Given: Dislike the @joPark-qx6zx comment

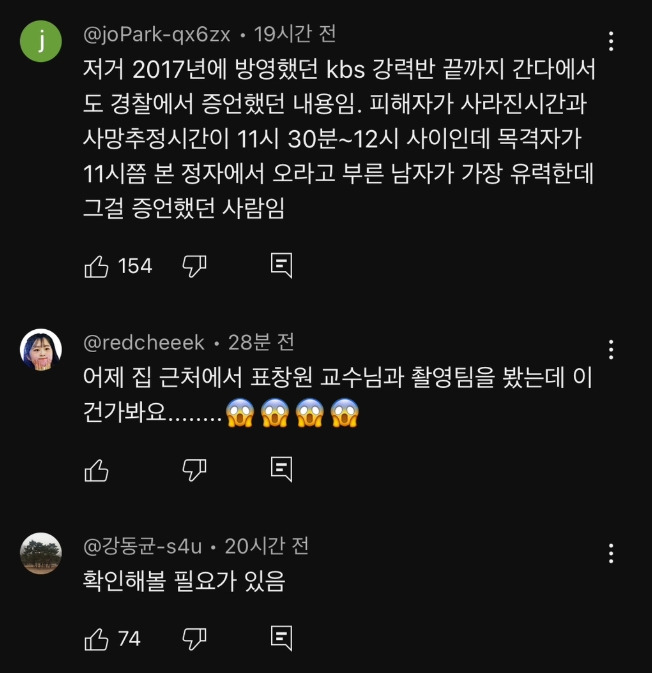Looking at the screenshot, I should point(194,266).
